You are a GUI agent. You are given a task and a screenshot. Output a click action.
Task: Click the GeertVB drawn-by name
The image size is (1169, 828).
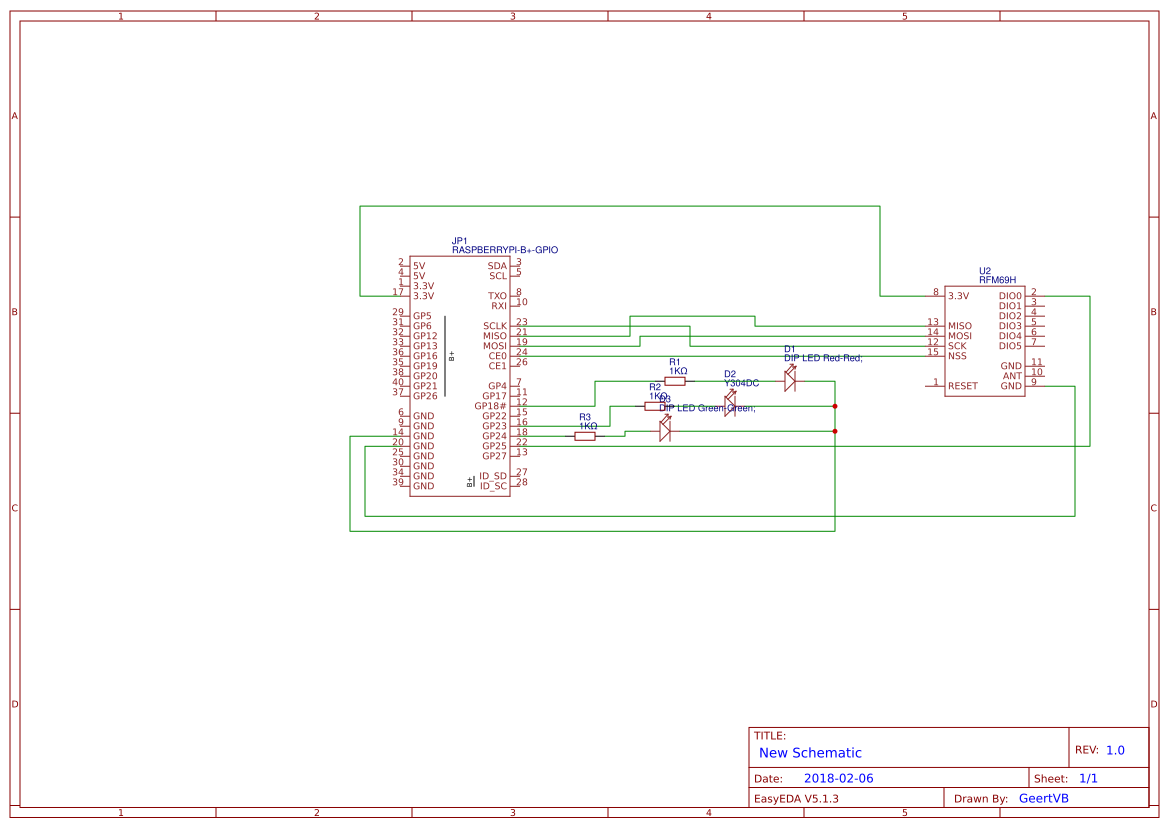tap(1043, 798)
